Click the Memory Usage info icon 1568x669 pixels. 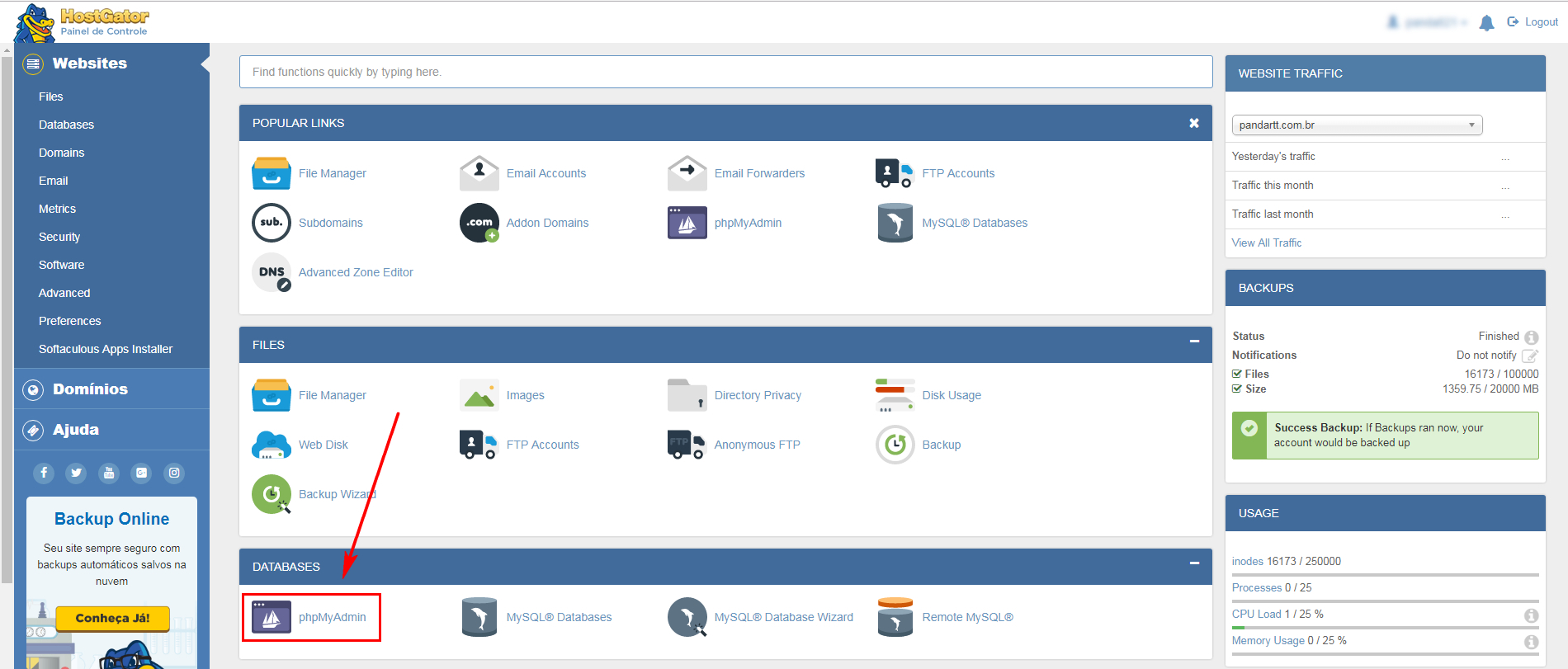[x=1531, y=642]
